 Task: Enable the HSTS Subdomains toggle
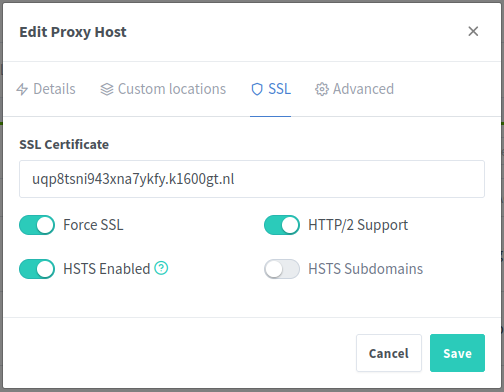[x=282, y=269]
